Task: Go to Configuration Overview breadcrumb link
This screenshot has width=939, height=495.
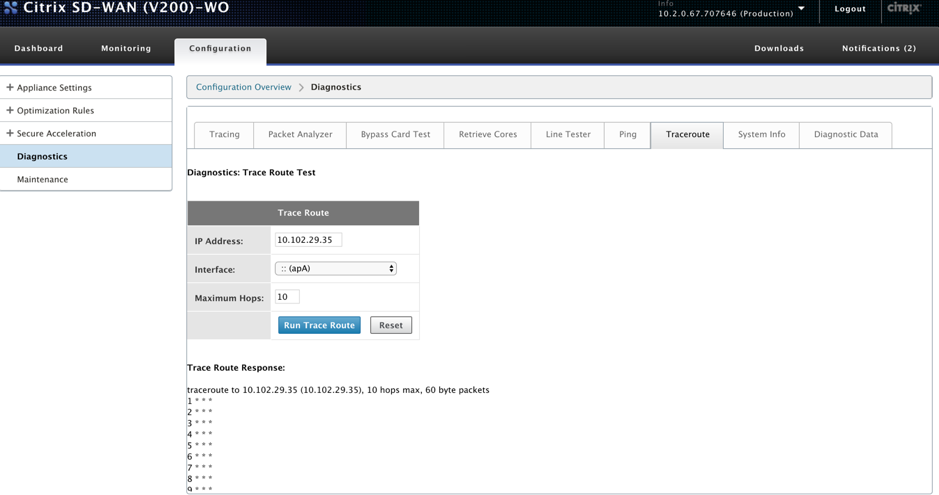Action: pos(243,87)
